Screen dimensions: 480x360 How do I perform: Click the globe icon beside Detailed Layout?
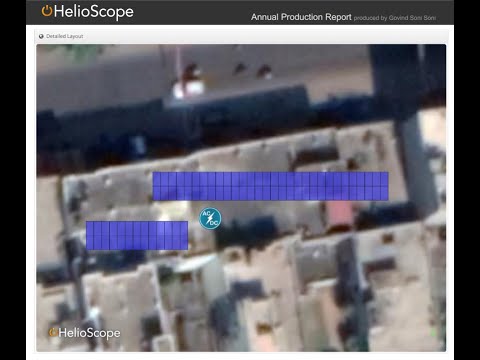coord(41,36)
